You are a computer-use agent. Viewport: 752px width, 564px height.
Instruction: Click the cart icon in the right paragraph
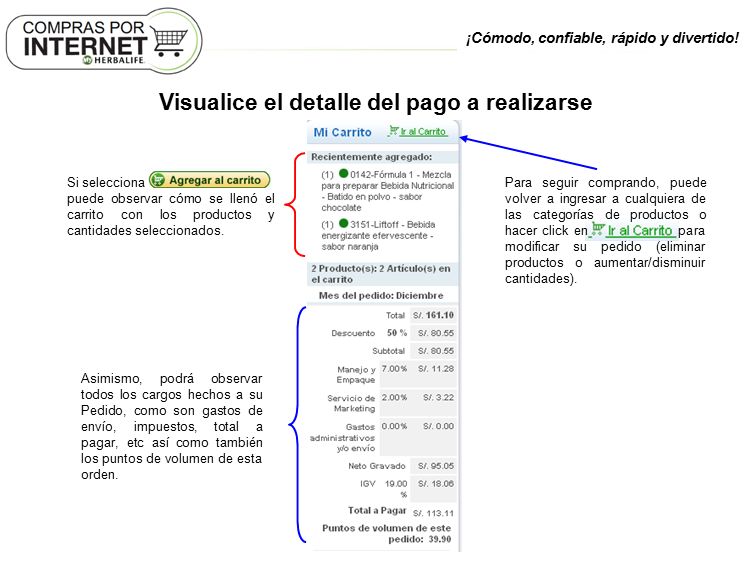[598, 229]
